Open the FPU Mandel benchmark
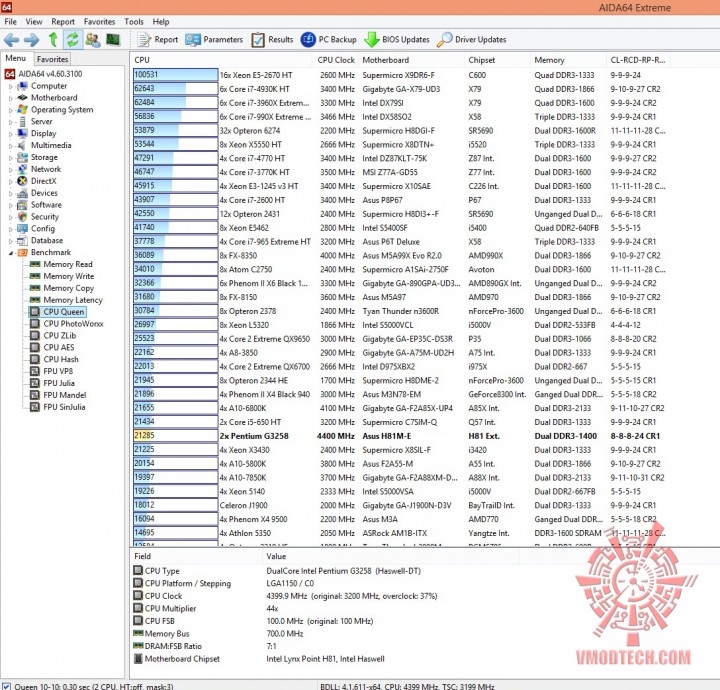The width and height of the screenshot is (720, 690). 64,395
